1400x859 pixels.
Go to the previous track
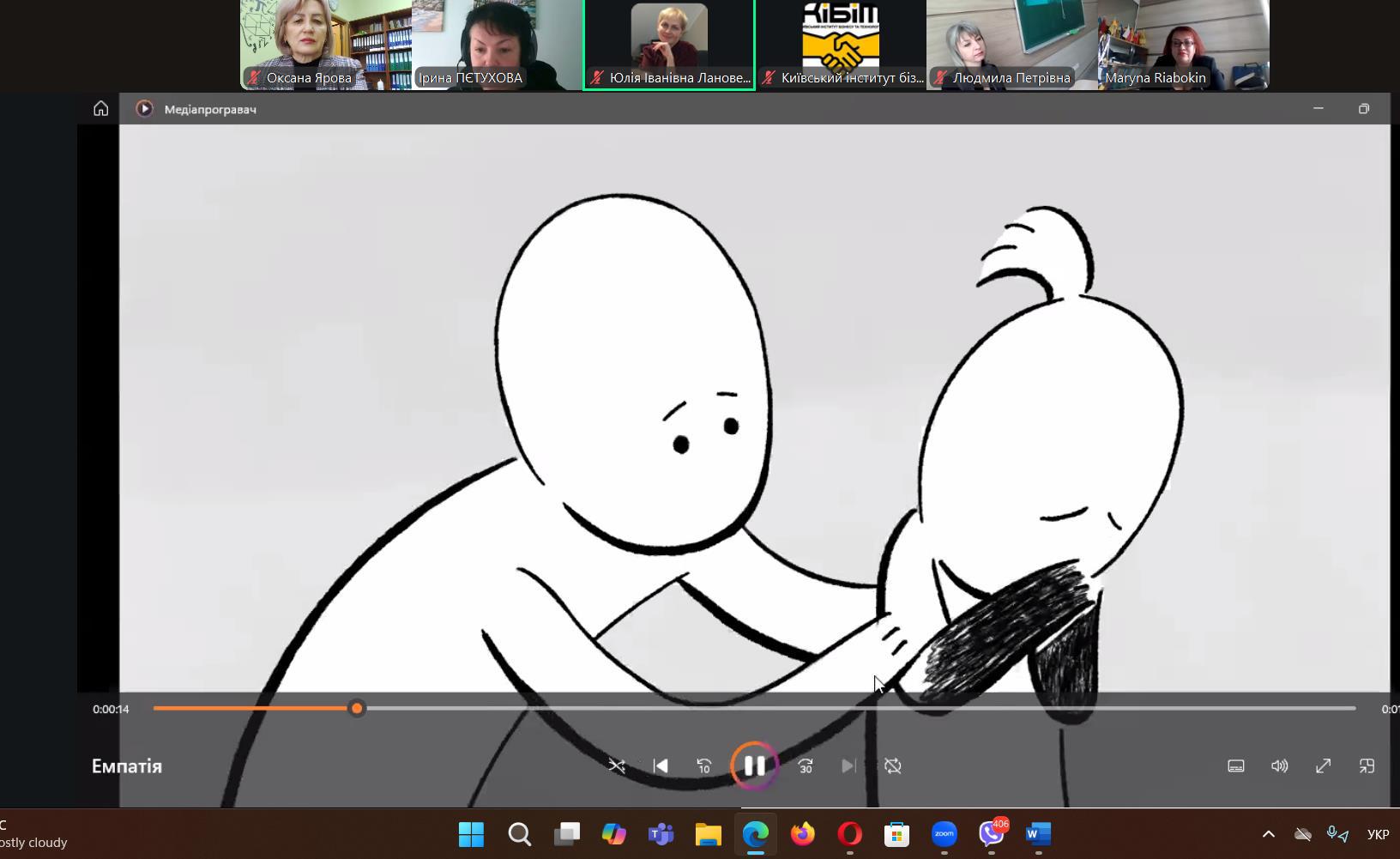pyautogui.click(x=661, y=765)
